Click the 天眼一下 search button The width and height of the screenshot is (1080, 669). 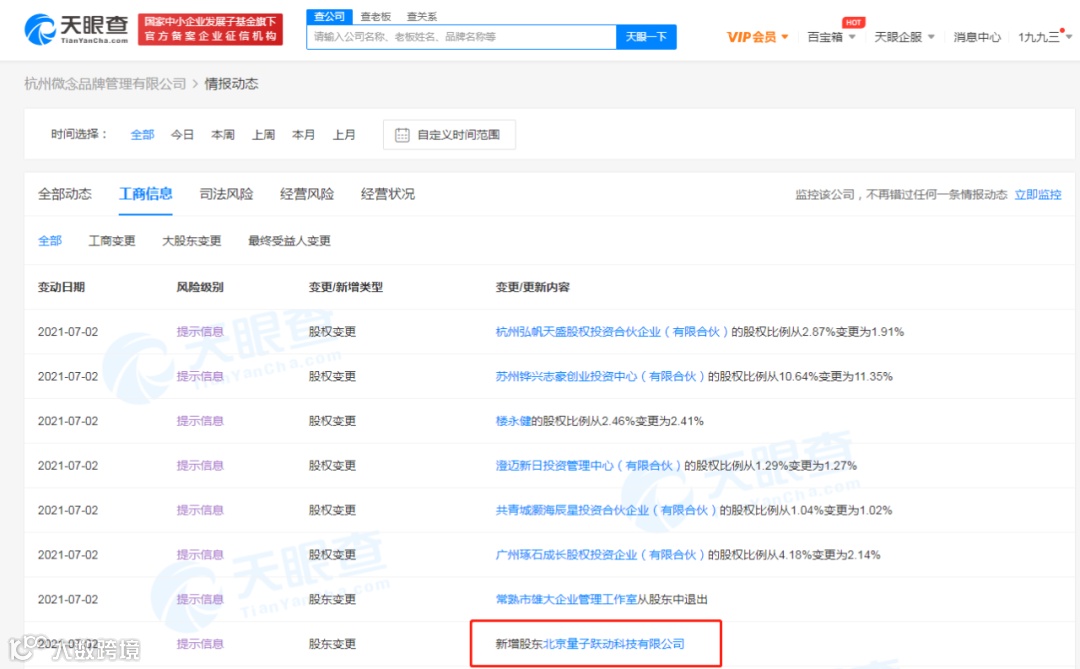[x=646, y=37]
